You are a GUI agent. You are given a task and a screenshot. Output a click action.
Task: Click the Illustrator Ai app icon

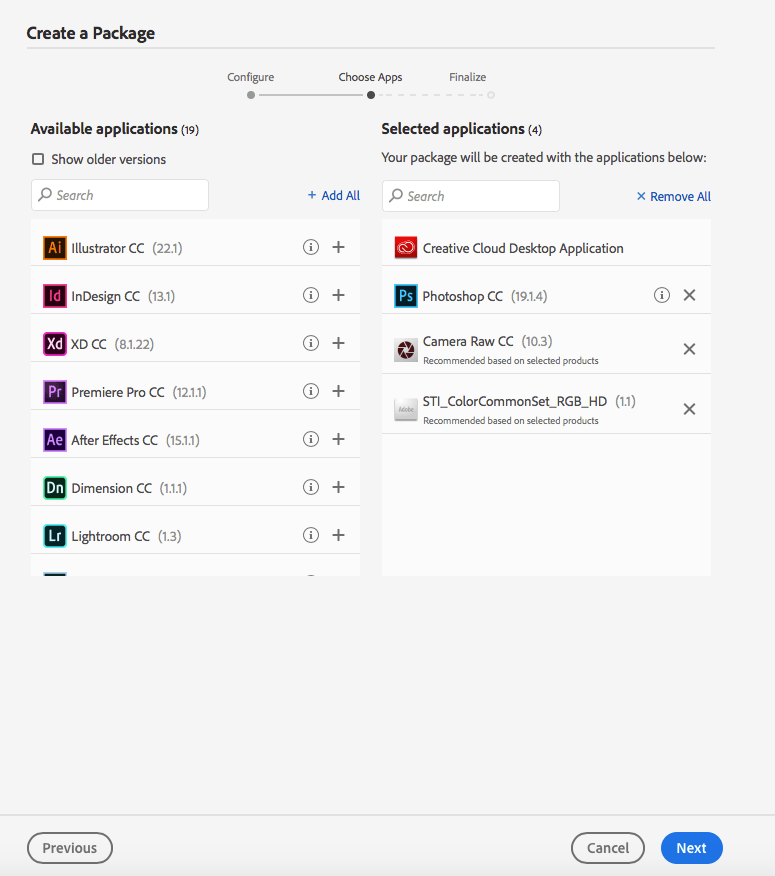point(55,248)
